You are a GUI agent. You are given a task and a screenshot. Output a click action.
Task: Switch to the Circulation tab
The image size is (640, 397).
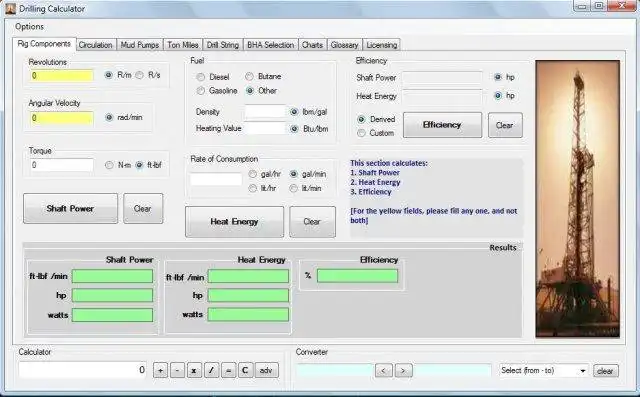point(96,45)
